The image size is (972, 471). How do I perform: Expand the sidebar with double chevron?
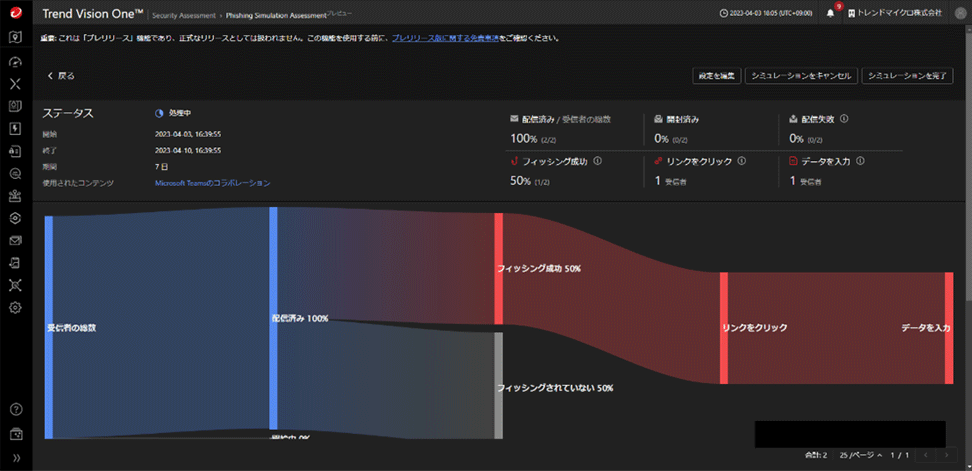coord(15,460)
